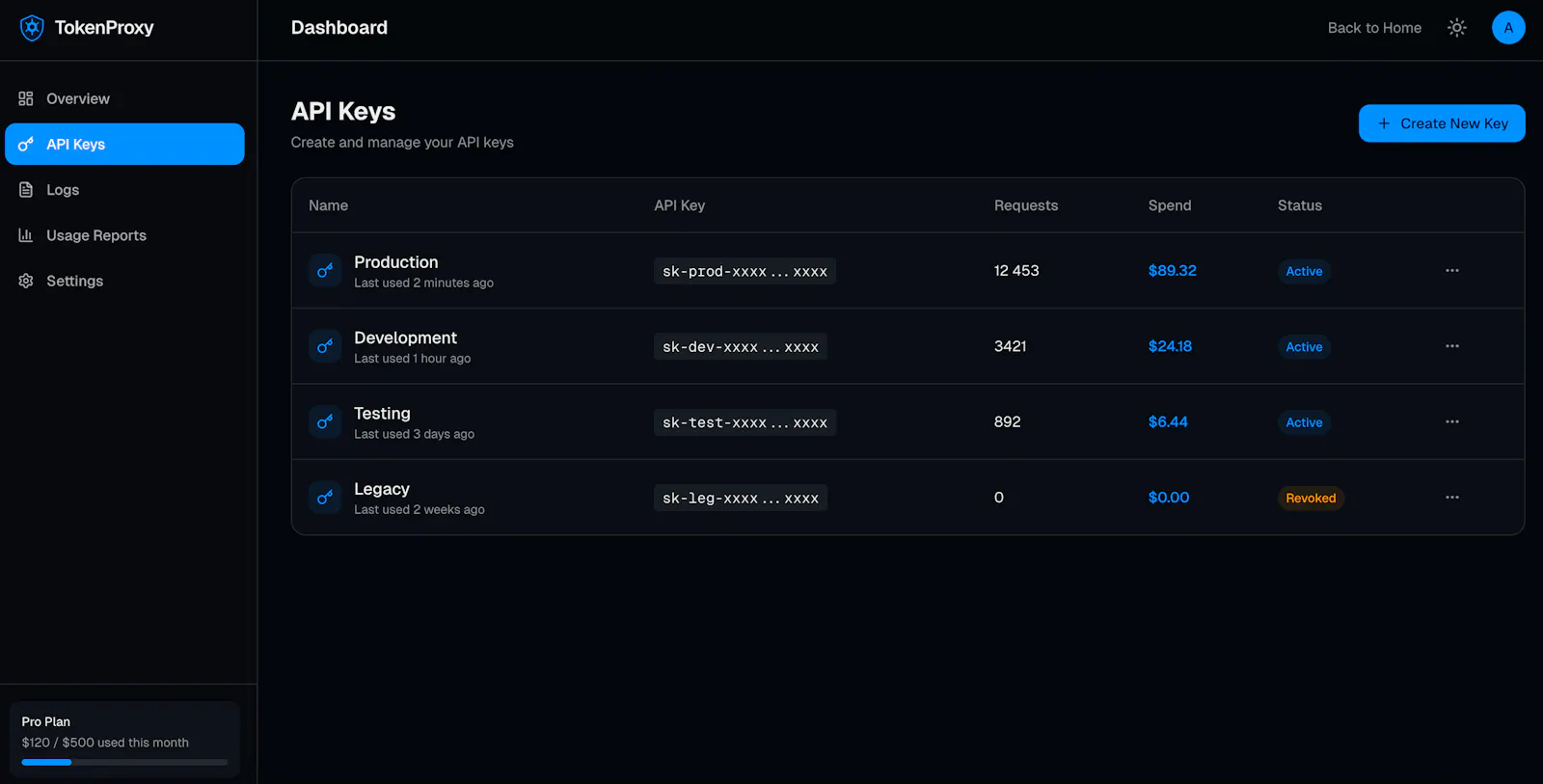Click the sk-leg-xxxx...xxxx key value
This screenshot has width=1543, height=784.
(x=741, y=498)
